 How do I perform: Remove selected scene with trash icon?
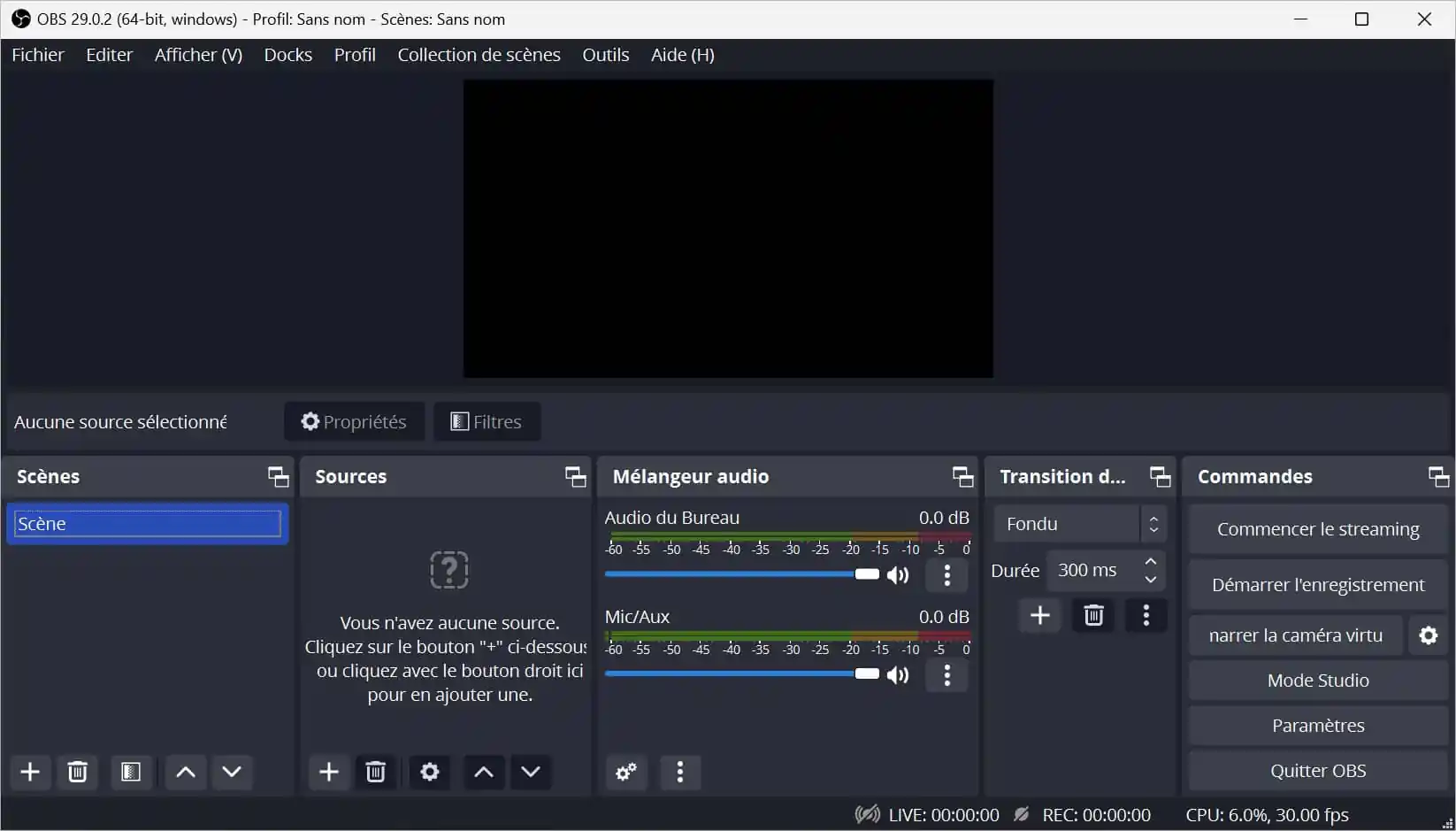[x=78, y=772]
